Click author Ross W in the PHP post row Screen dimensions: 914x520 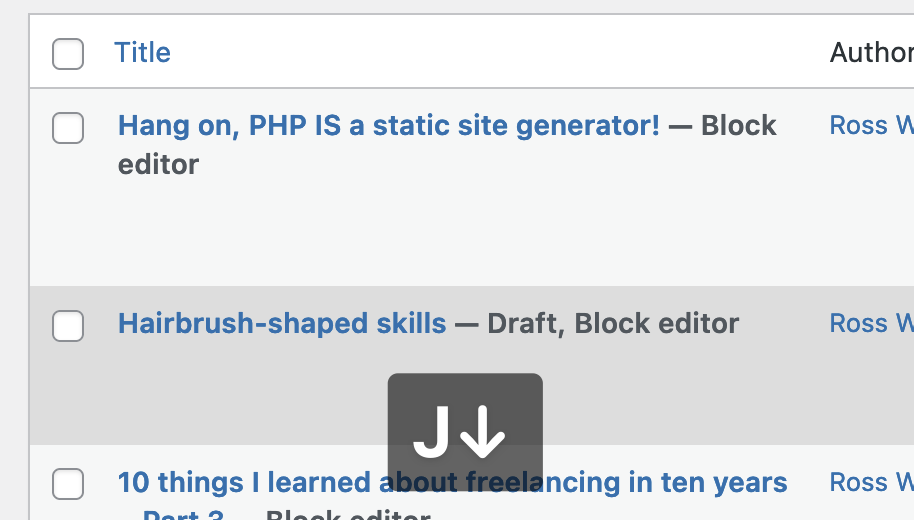(x=870, y=126)
